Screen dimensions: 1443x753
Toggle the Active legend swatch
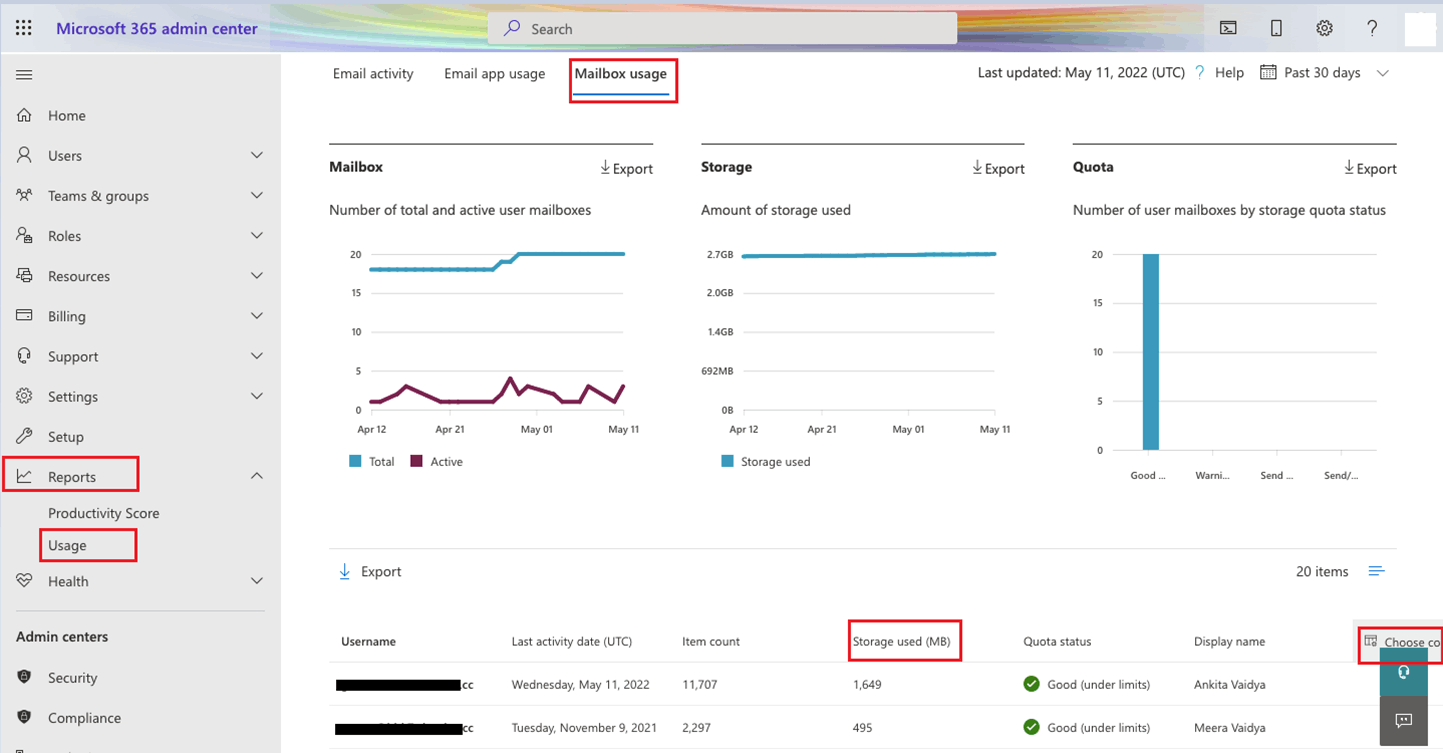(x=417, y=462)
